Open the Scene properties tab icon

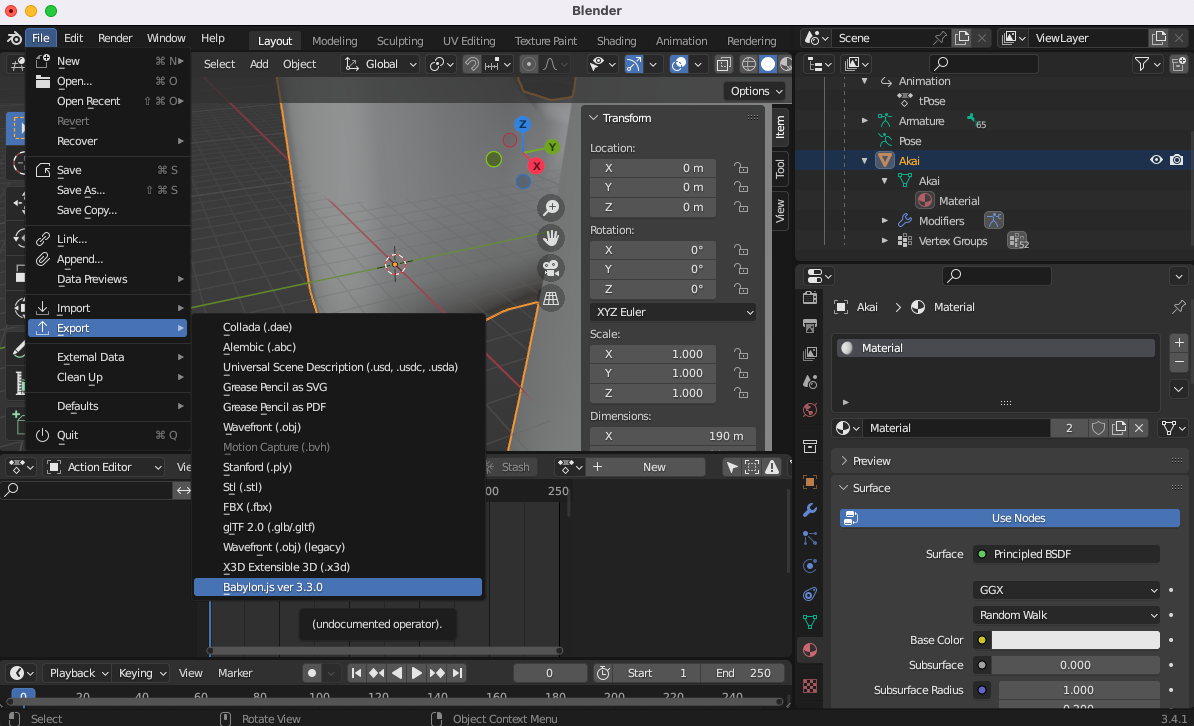pyautogui.click(x=809, y=382)
